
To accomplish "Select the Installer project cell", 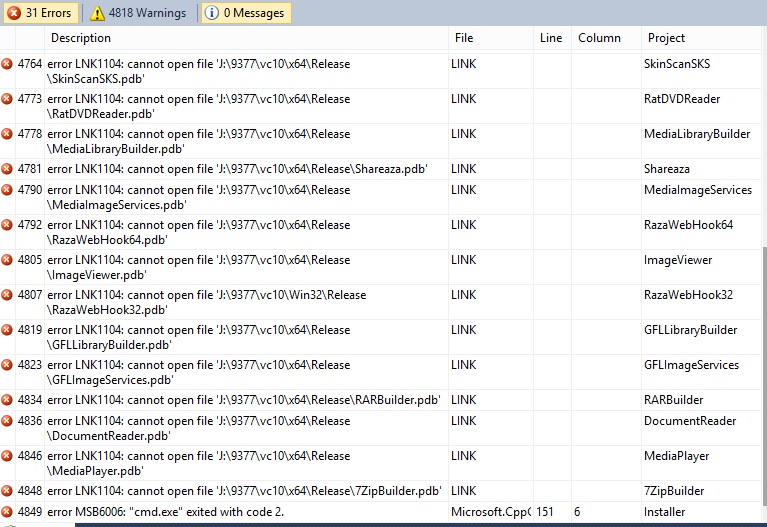I will [x=664, y=512].
